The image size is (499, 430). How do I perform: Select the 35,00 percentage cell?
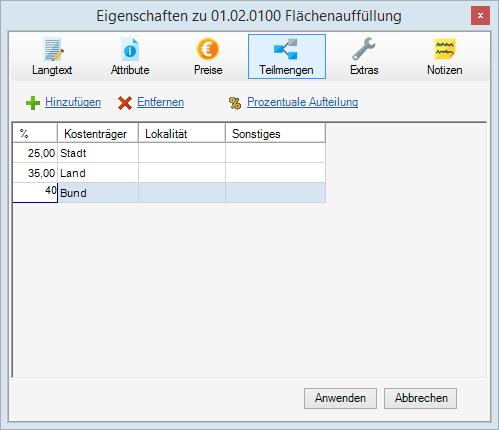click(x=35, y=173)
